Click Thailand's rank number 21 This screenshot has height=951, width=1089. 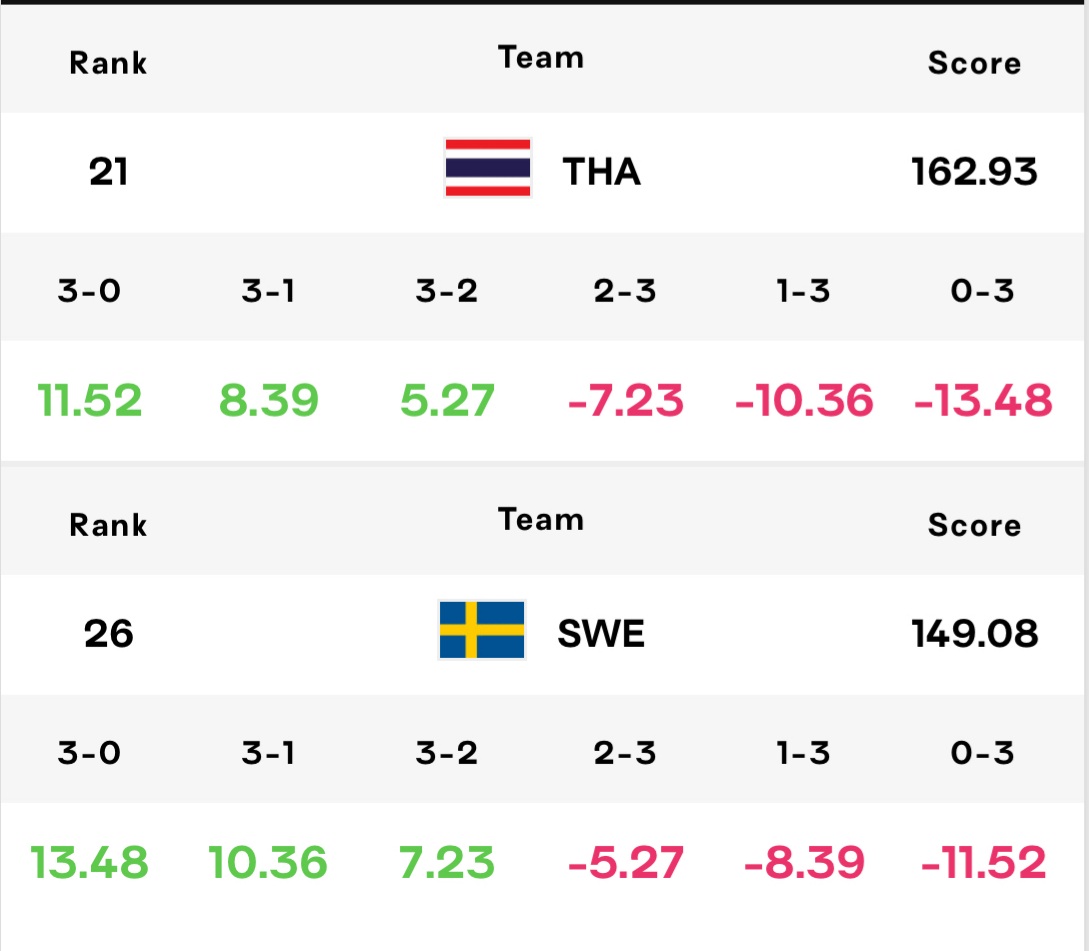(108, 172)
